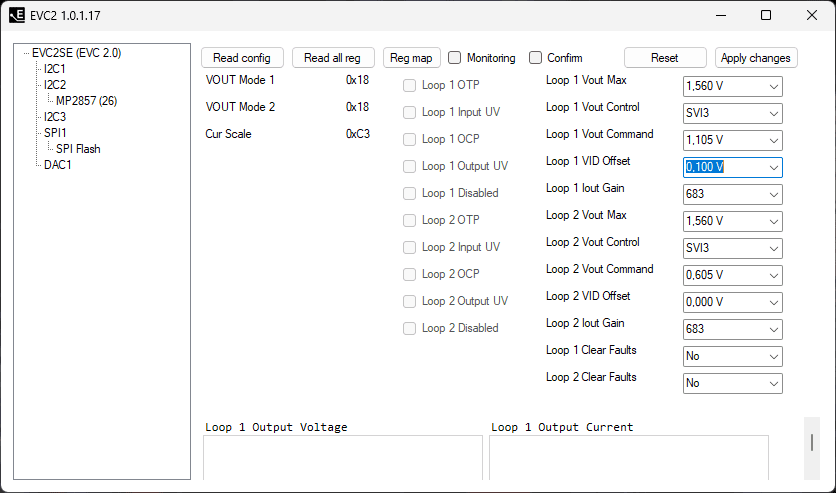
Task: Click the EVC2 app icon in title bar
Action: 17,15
